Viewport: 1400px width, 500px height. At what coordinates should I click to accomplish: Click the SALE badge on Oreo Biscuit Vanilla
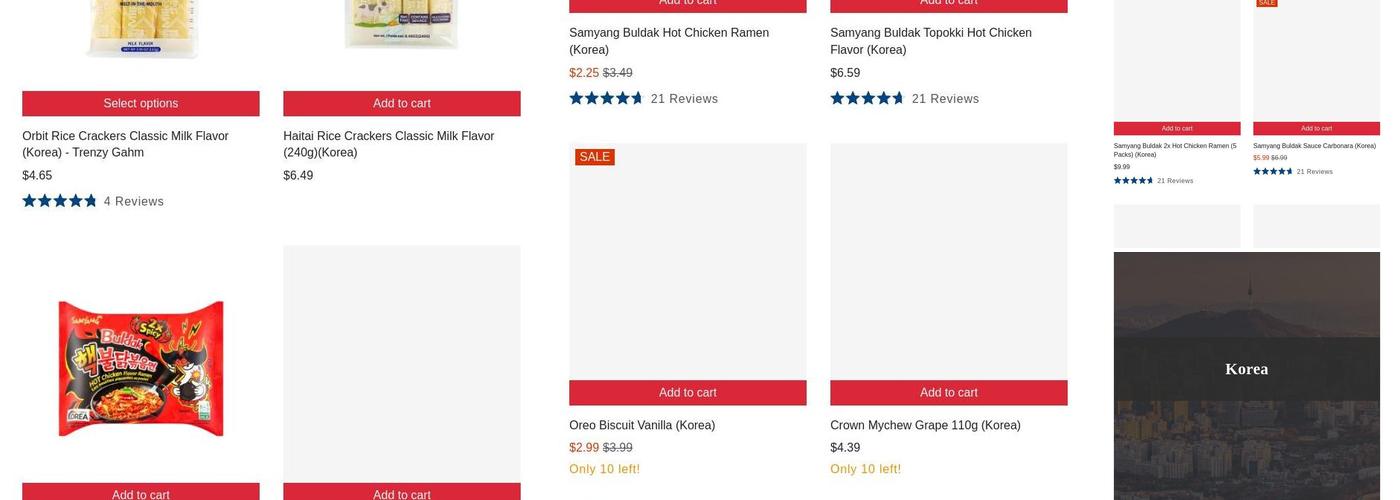pos(594,157)
